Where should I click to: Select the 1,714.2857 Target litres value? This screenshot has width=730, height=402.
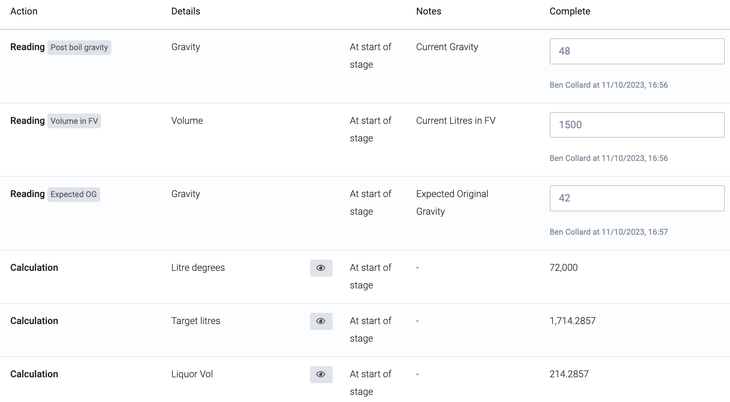(x=573, y=321)
